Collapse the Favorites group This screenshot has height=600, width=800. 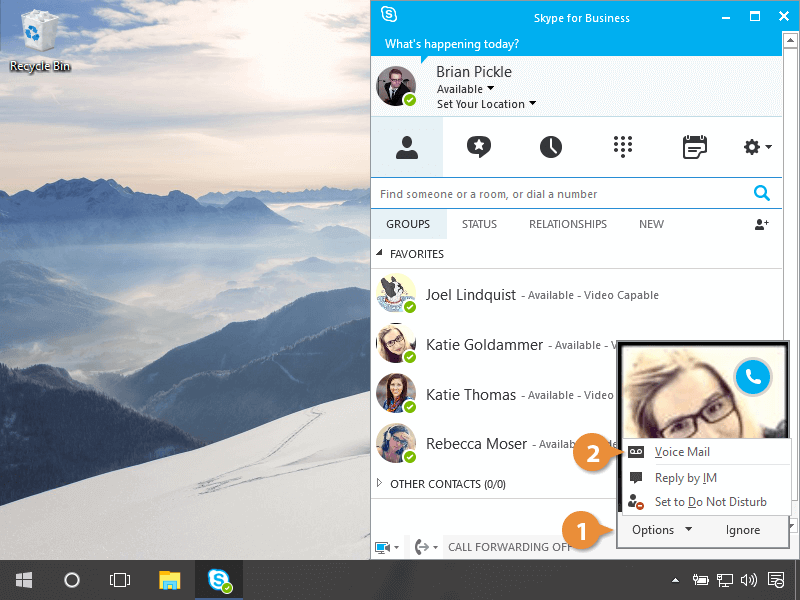(380, 254)
